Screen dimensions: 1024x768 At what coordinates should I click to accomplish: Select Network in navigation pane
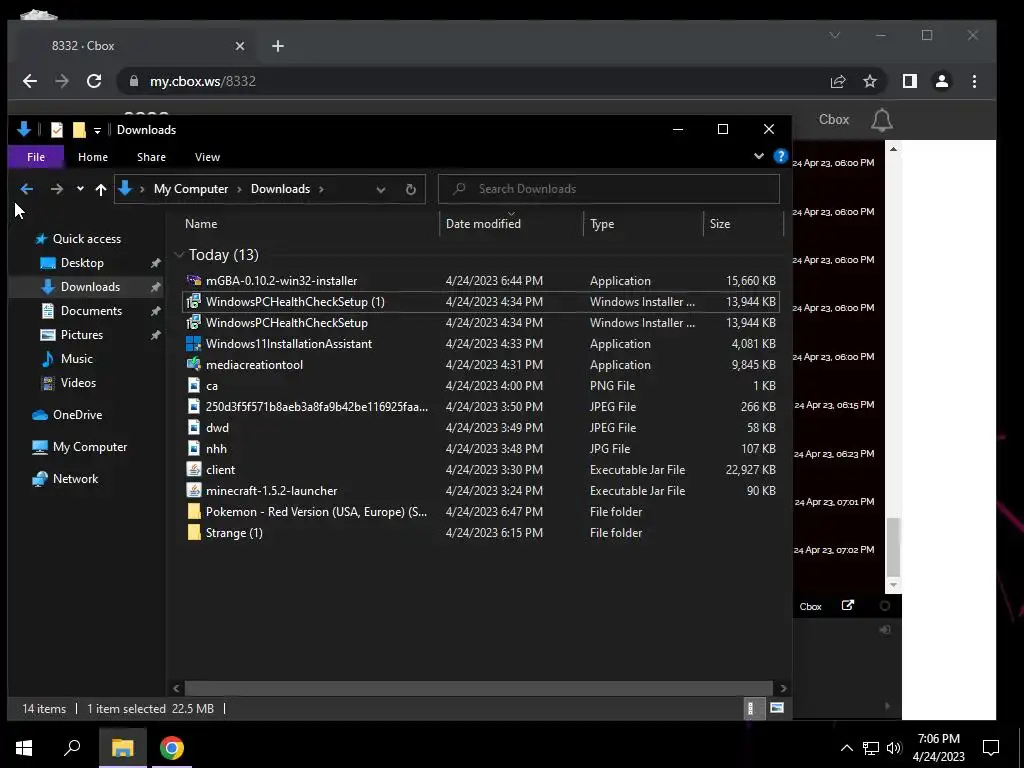(x=75, y=479)
